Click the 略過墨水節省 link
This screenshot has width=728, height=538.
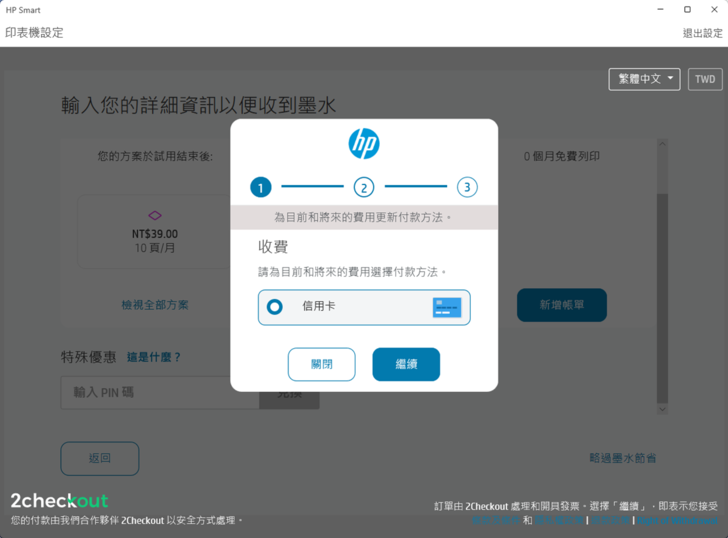[x=623, y=459]
